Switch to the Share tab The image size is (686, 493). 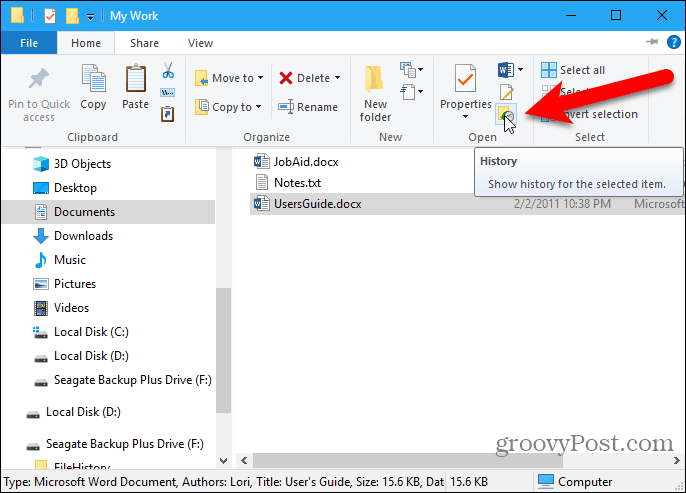[144, 43]
